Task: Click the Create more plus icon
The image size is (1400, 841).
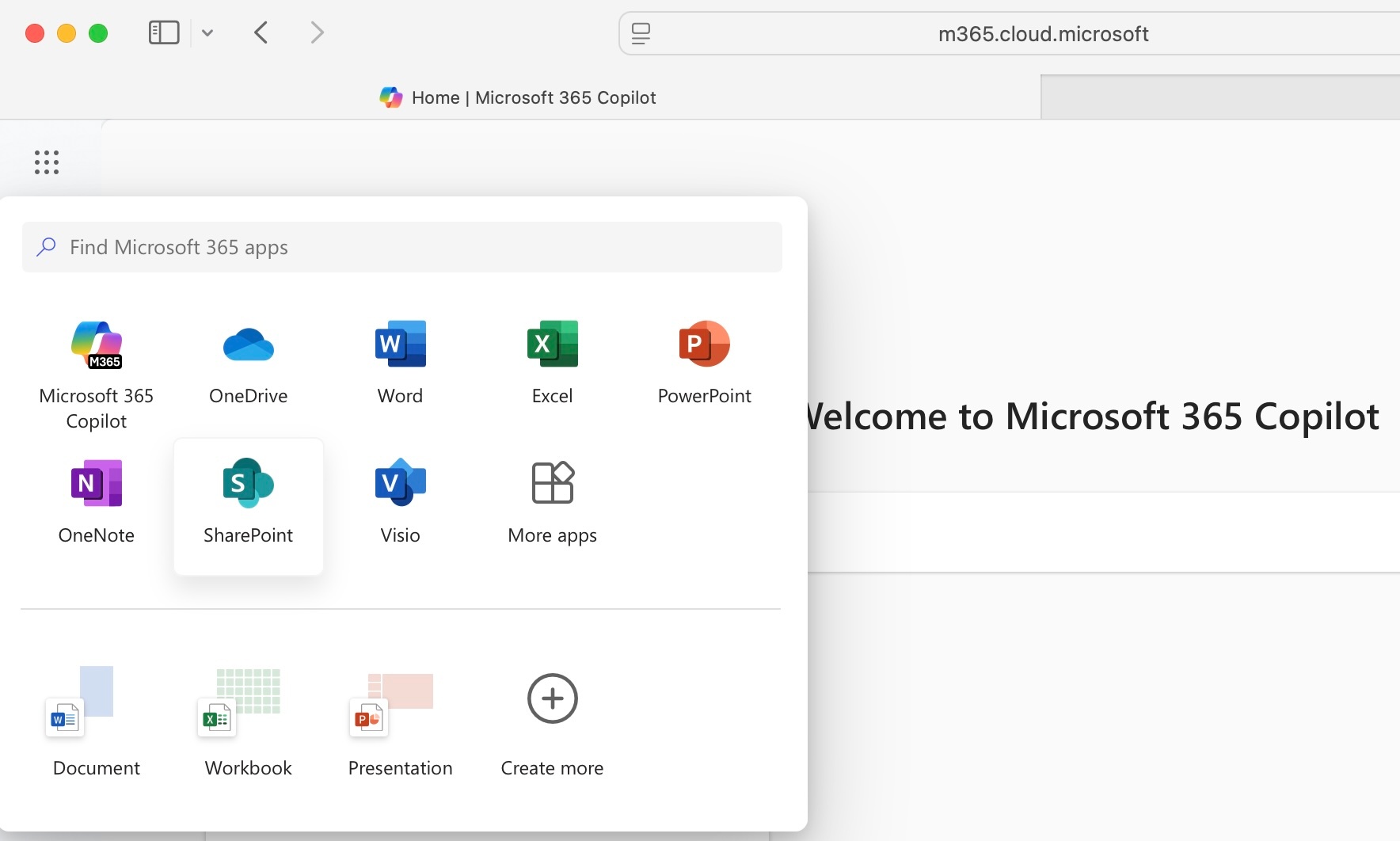Action: pos(553,698)
